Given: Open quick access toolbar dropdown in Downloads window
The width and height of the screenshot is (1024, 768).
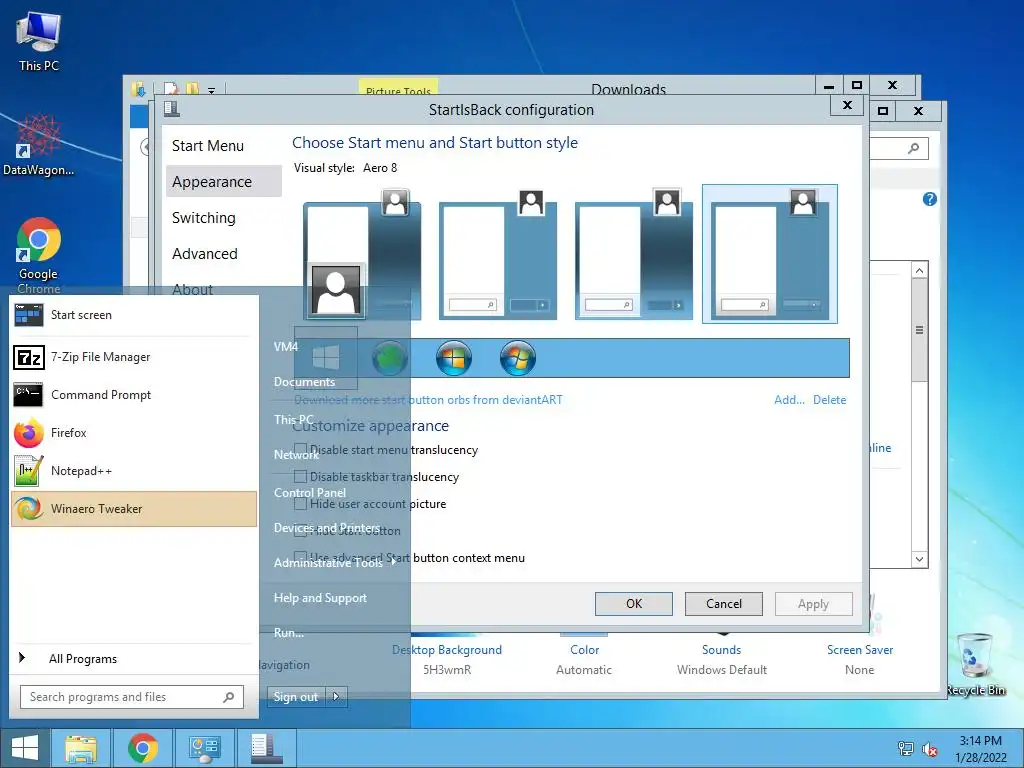Looking at the screenshot, I should point(212,90).
